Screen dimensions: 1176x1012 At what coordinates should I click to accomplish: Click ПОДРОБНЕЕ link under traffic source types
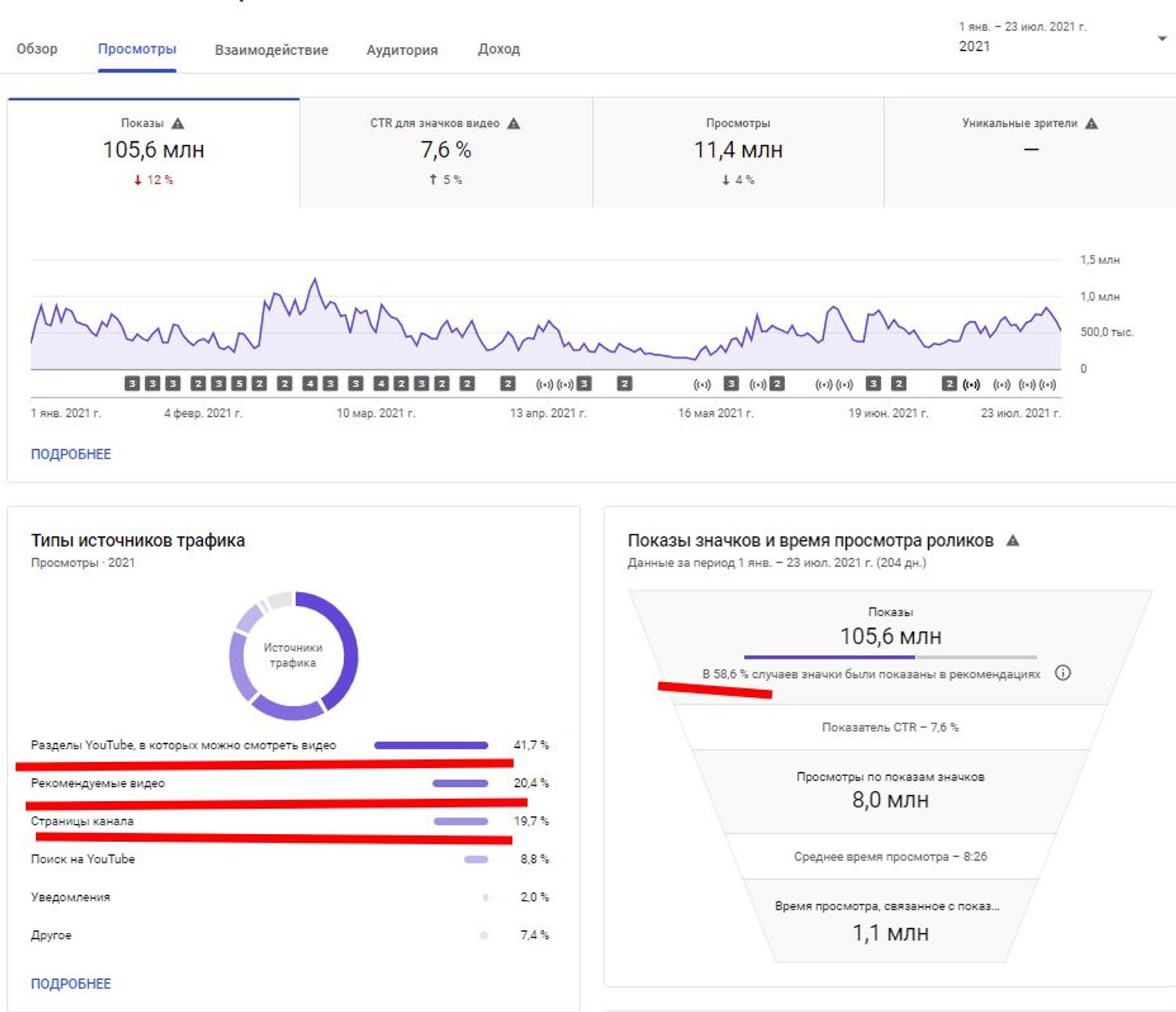click(x=71, y=984)
